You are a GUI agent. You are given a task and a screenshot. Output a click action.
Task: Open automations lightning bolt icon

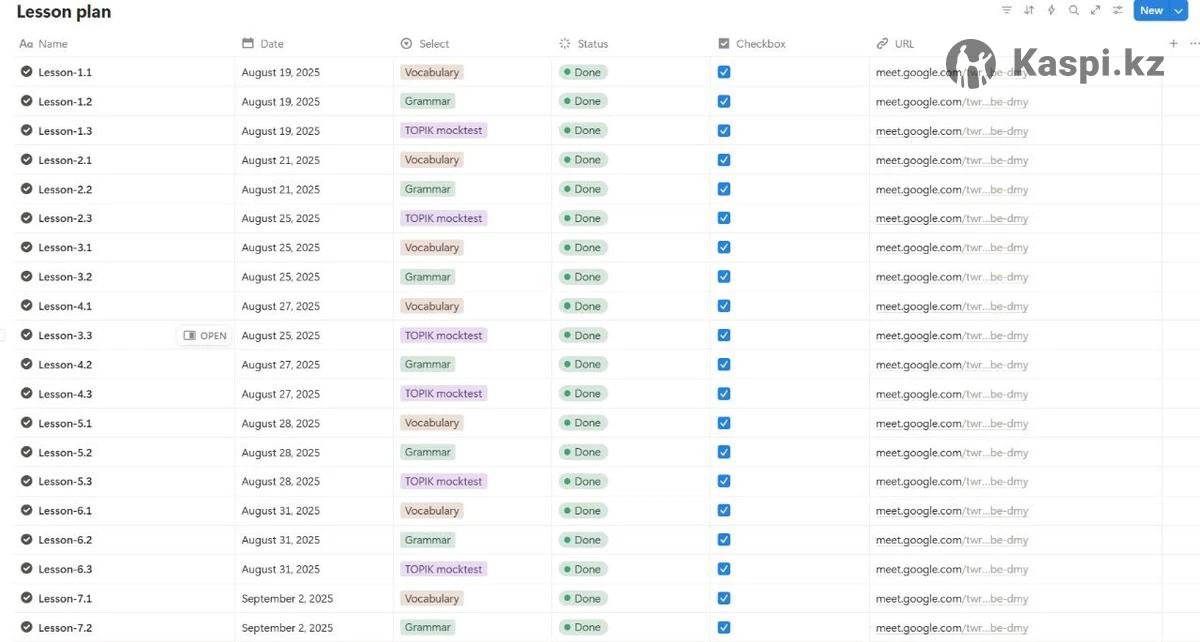[1051, 10]
